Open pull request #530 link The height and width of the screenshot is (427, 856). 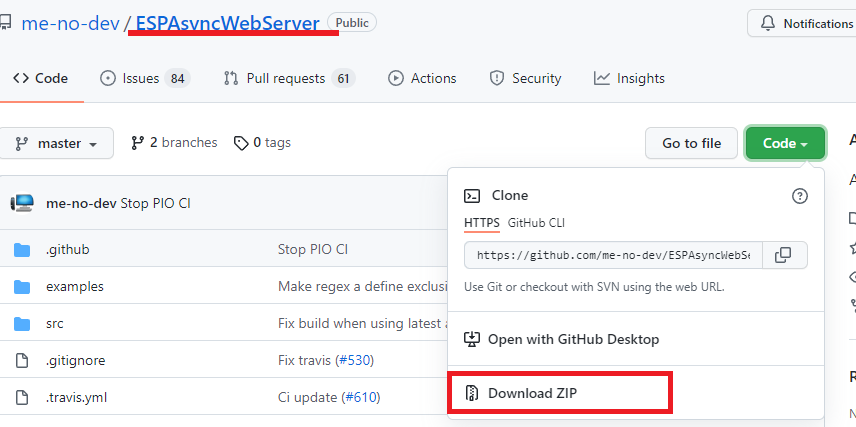354,360
